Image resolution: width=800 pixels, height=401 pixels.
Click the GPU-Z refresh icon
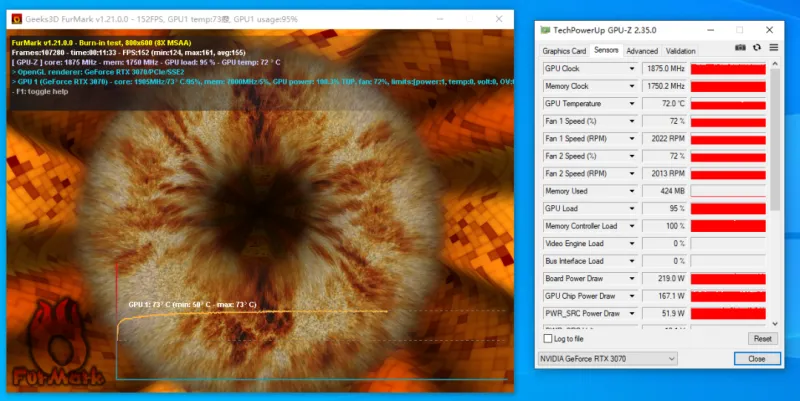point(757,47)
